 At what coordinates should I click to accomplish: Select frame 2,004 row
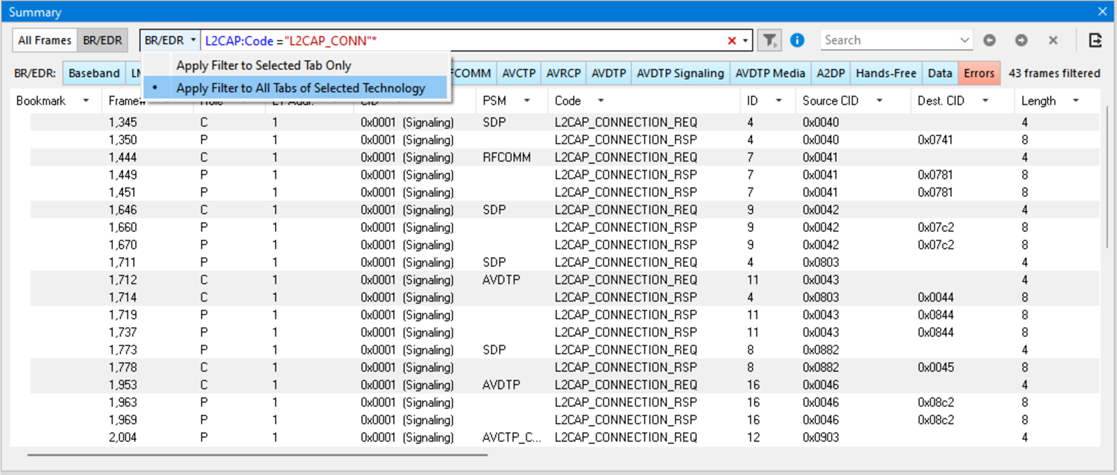click(x=563, y=437)
